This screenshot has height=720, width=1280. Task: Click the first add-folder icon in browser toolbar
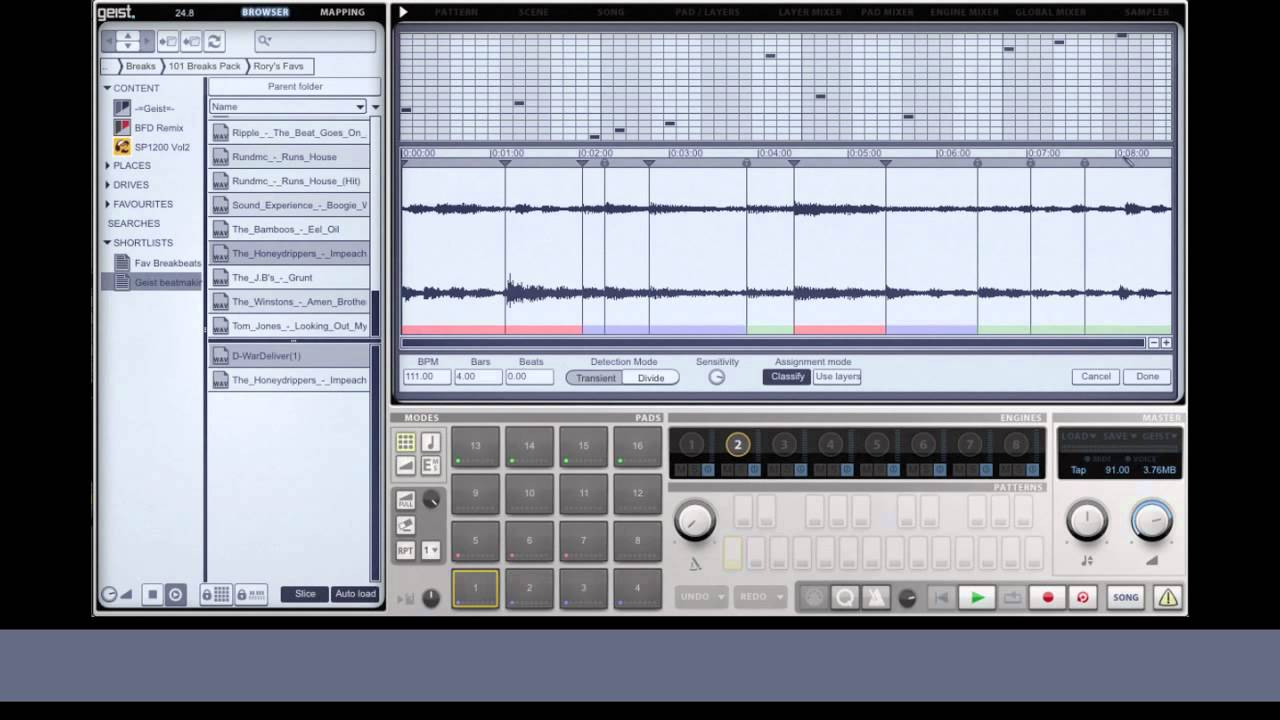pos(168,41)
